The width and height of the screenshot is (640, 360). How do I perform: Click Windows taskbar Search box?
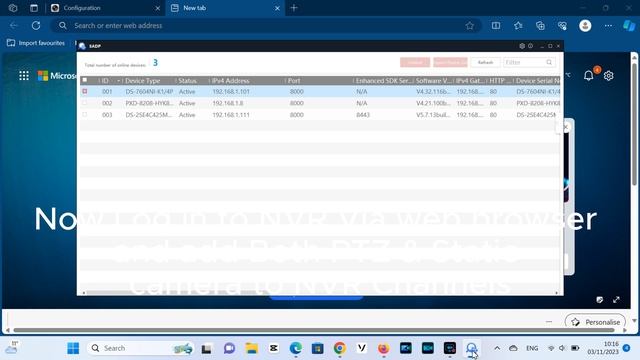pos(140,348)
